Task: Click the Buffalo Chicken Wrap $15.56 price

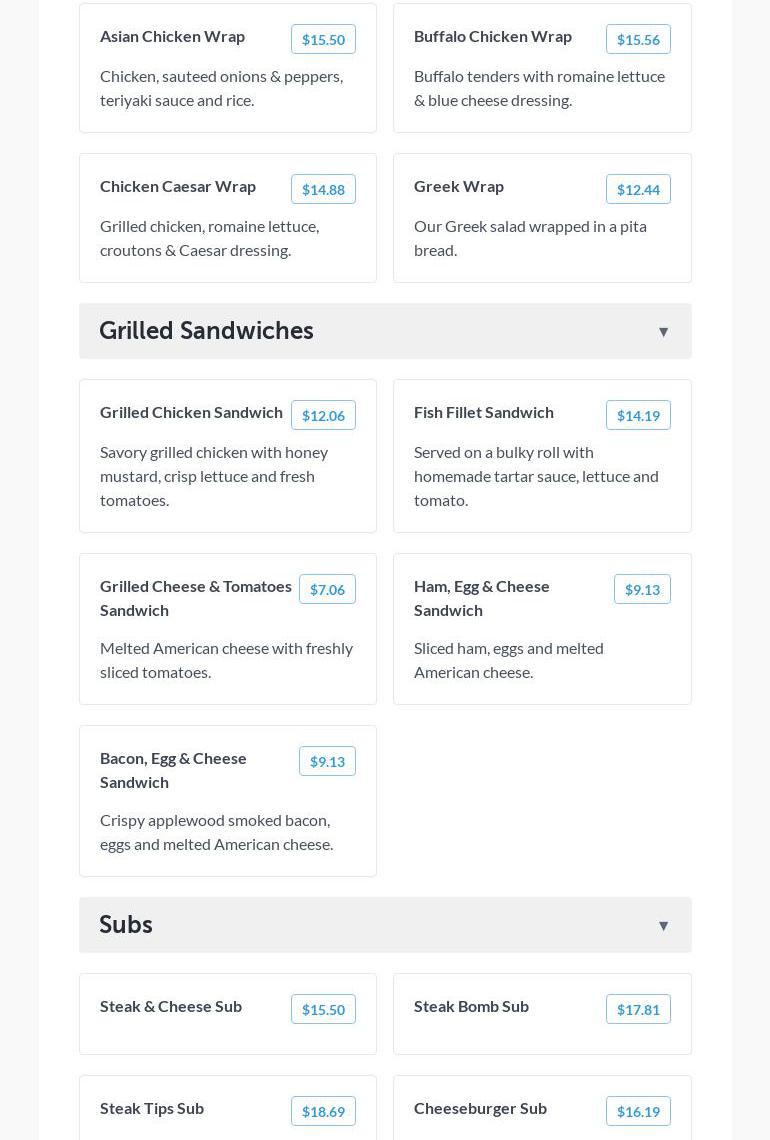Action: pyautogui.click(x=638, y=40)
